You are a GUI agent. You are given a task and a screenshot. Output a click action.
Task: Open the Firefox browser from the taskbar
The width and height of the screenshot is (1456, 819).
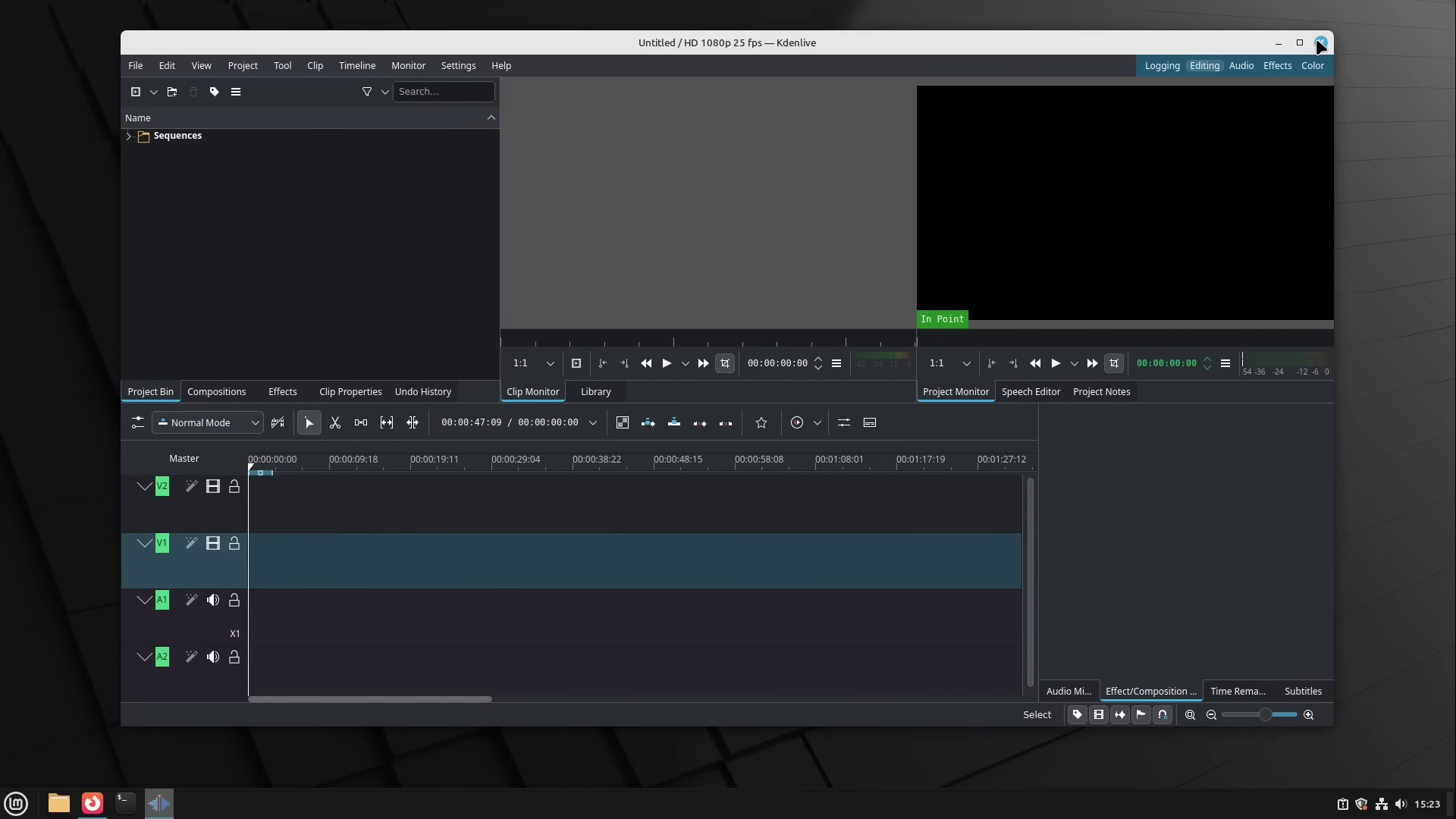pyautogui.click(x=92, y=803)
